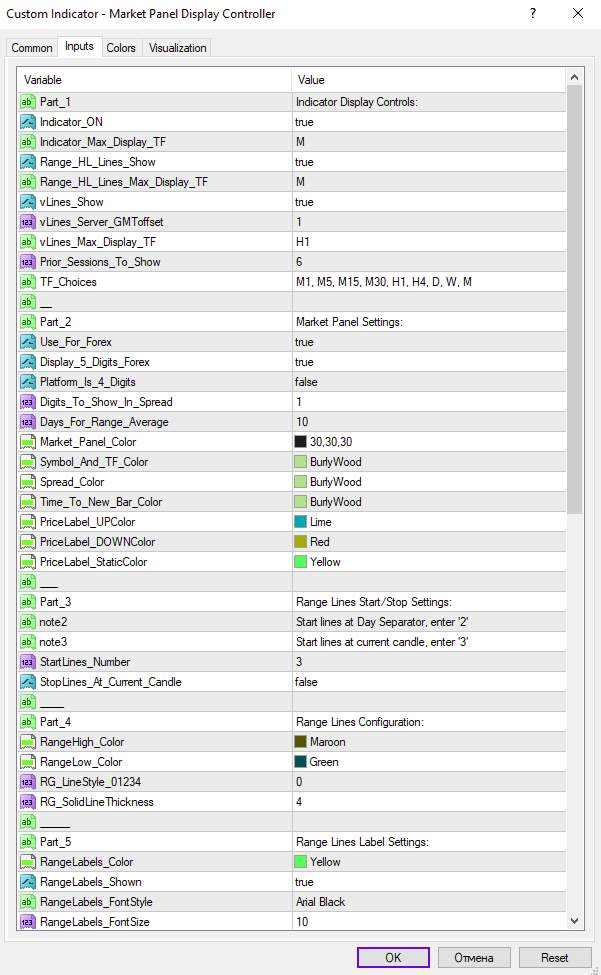601x975 pixels.
Task: Select the Inputs tab
Action: (79, 47)
